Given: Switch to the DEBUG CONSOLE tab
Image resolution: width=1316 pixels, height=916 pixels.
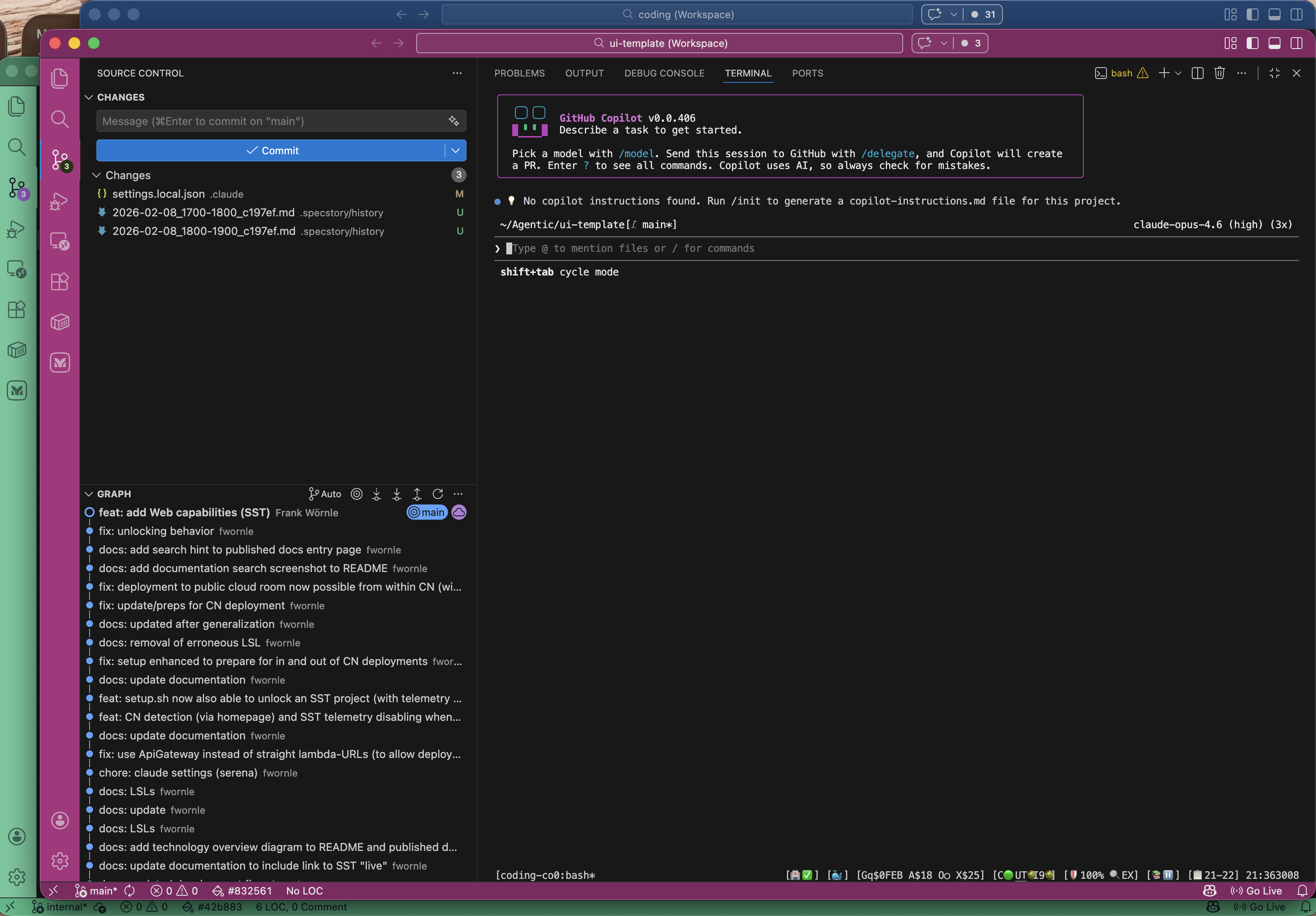Looking at the screenshot, I should tap(664, 73).
